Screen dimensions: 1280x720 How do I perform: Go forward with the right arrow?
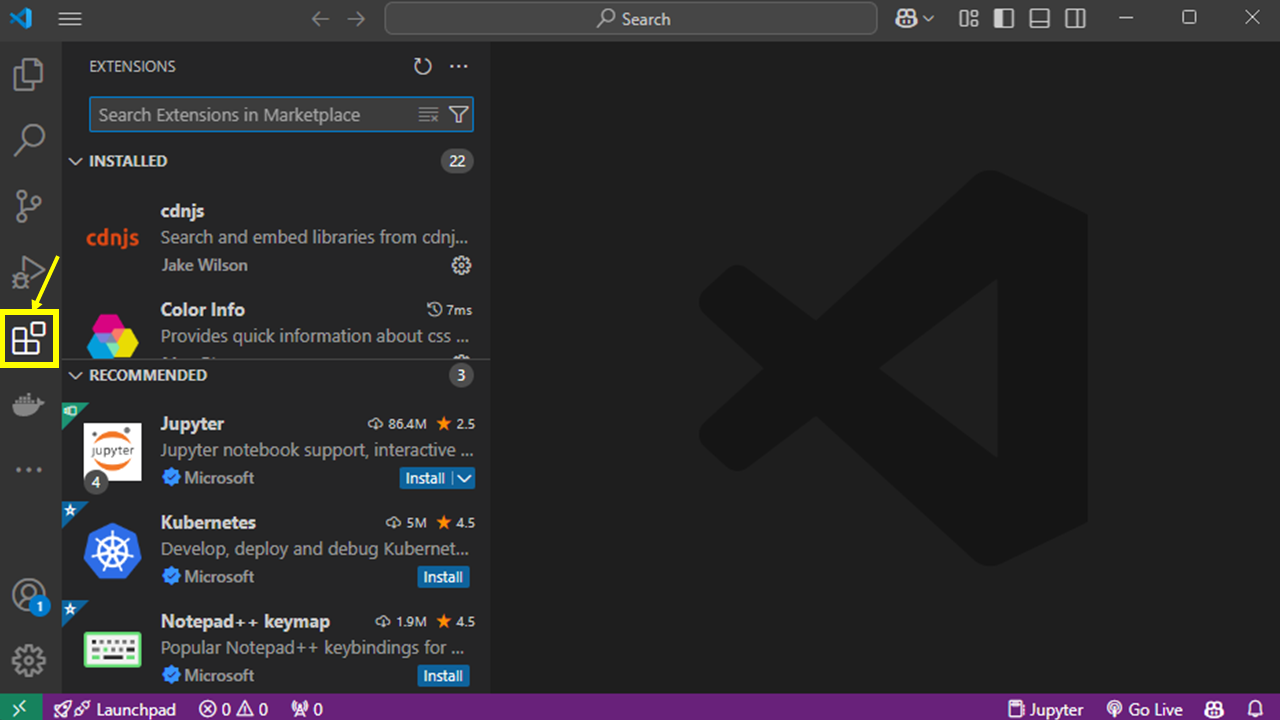(356, 19)
